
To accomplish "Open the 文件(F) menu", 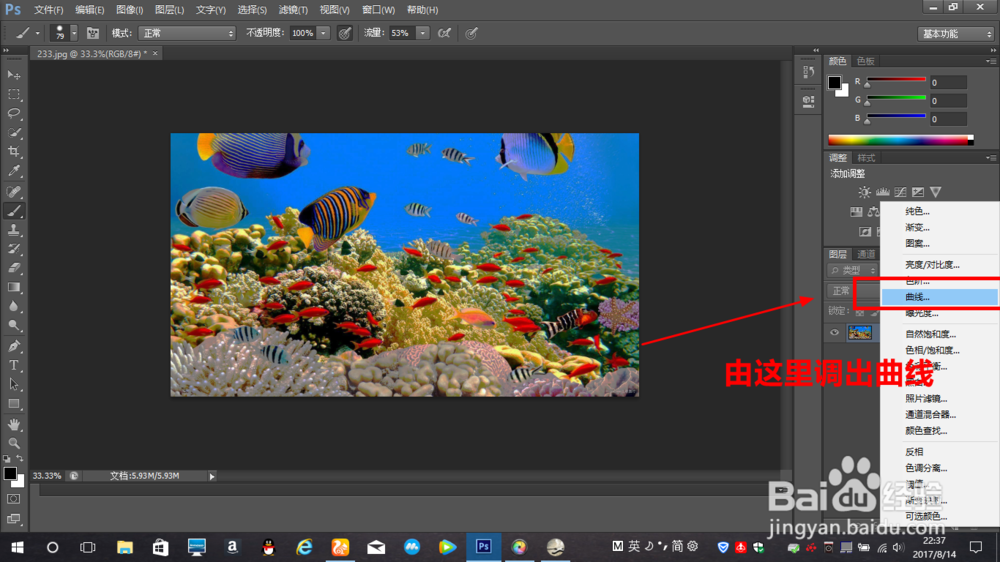I will coord(48,10).
